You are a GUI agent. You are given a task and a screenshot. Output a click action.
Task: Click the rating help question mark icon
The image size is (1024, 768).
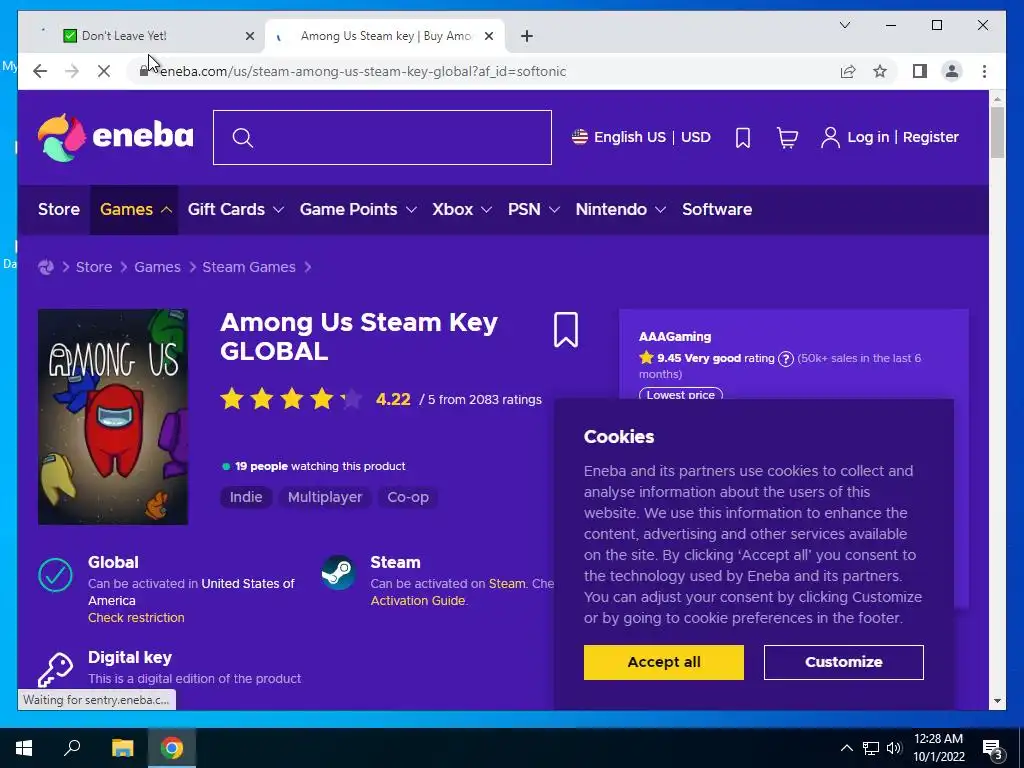[786, 359]
